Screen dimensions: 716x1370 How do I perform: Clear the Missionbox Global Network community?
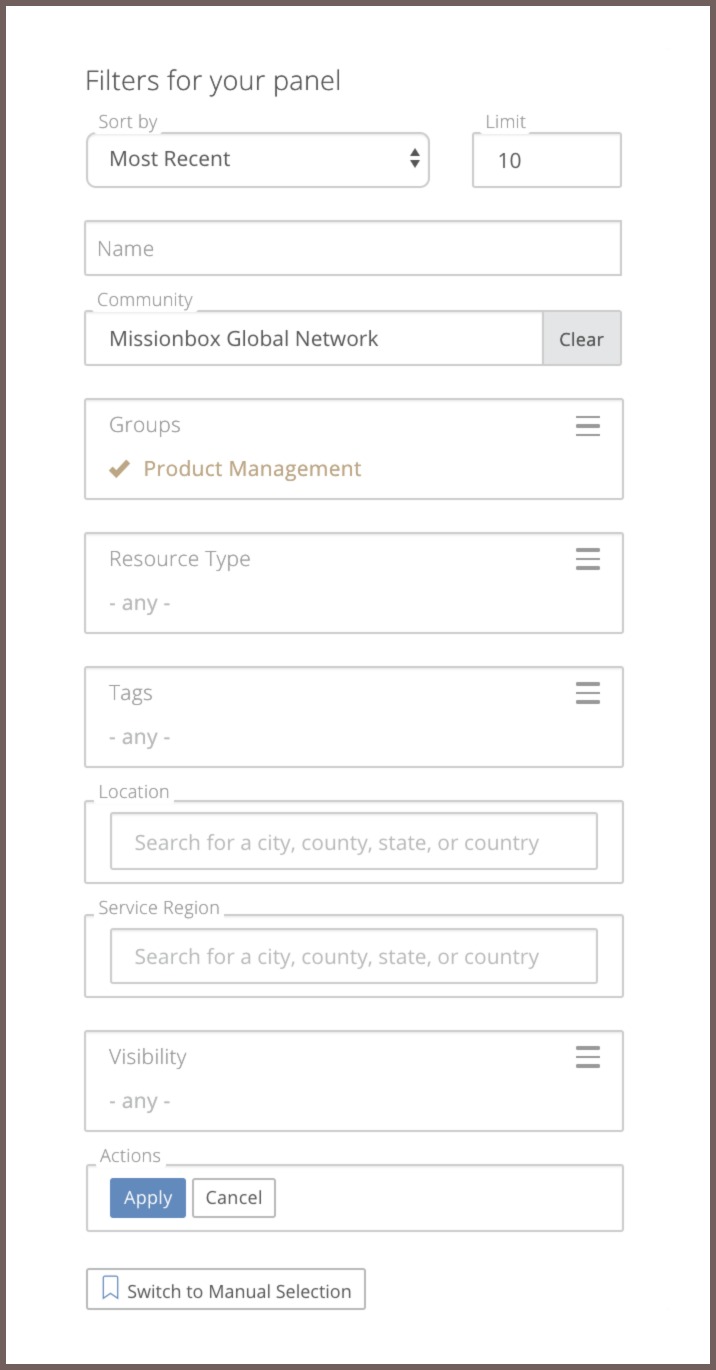point(581,339)
